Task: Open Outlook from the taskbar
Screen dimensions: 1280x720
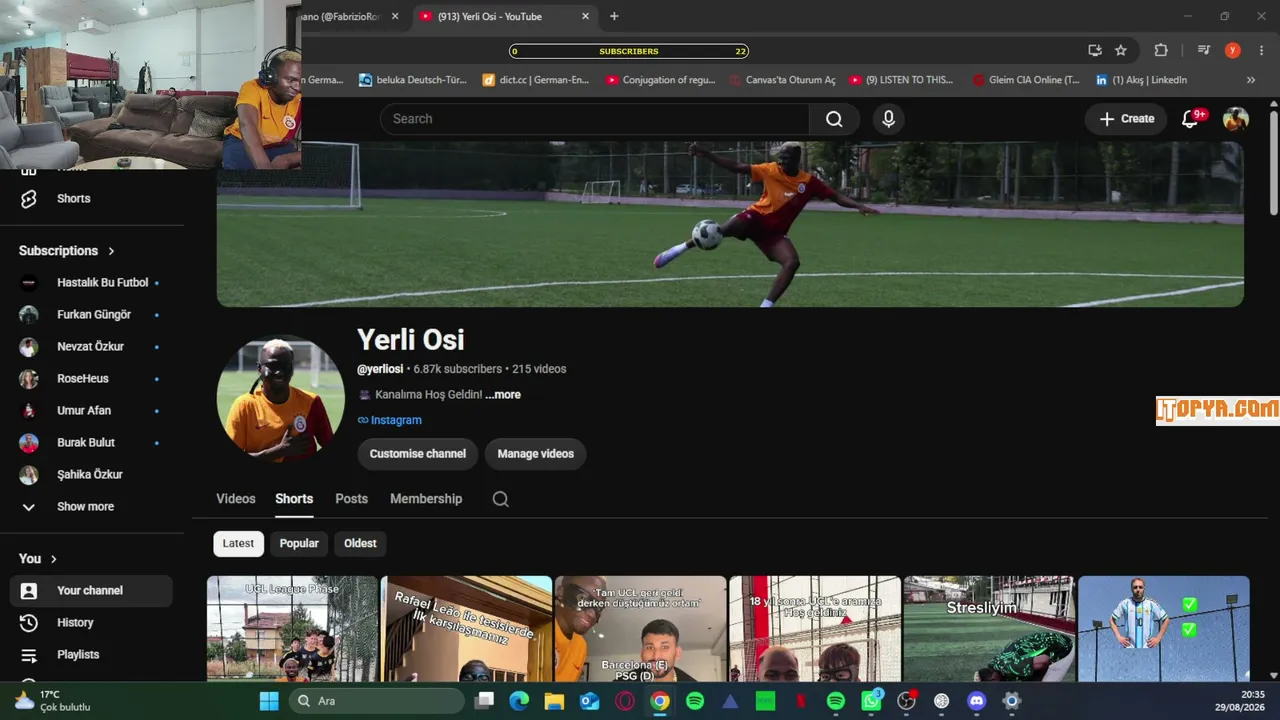Action: point(590,701)
